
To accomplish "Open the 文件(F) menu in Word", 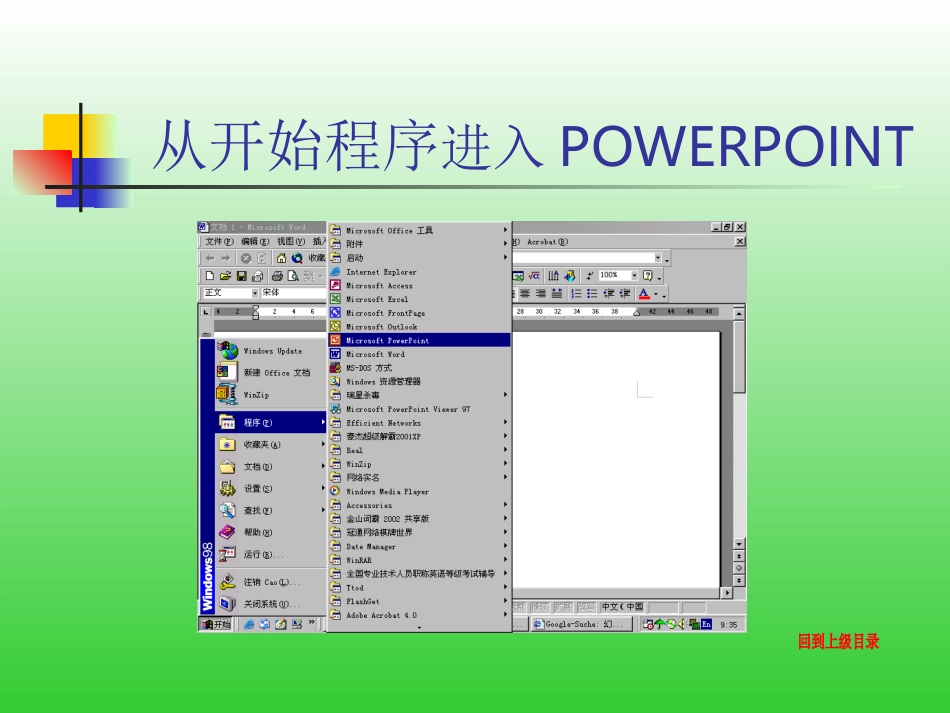I will pyautogui.click(x=219, y=242).
